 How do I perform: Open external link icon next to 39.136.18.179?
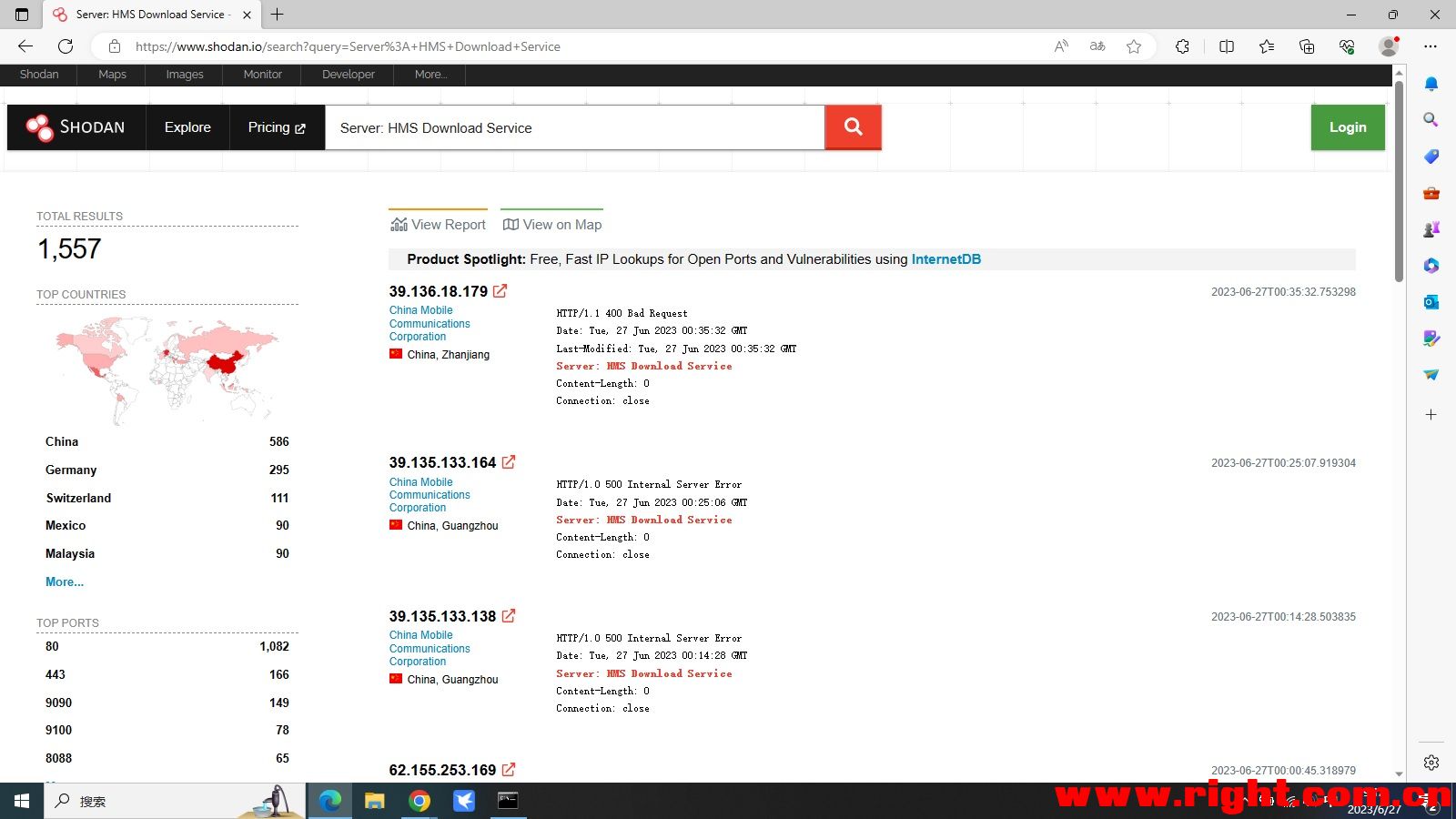pos(500,291)
